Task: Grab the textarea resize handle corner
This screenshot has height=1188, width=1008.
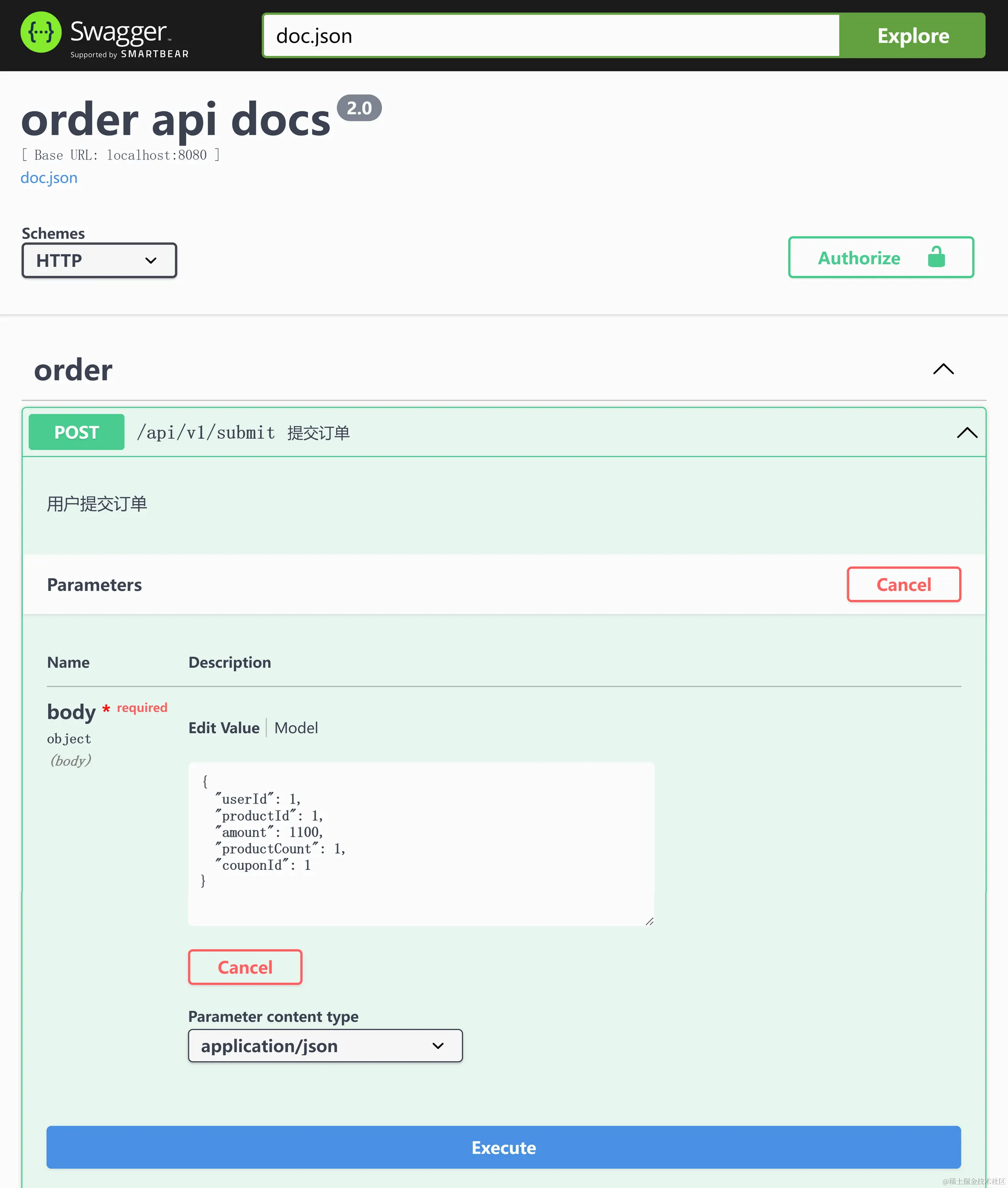Action: coord(649,921)
